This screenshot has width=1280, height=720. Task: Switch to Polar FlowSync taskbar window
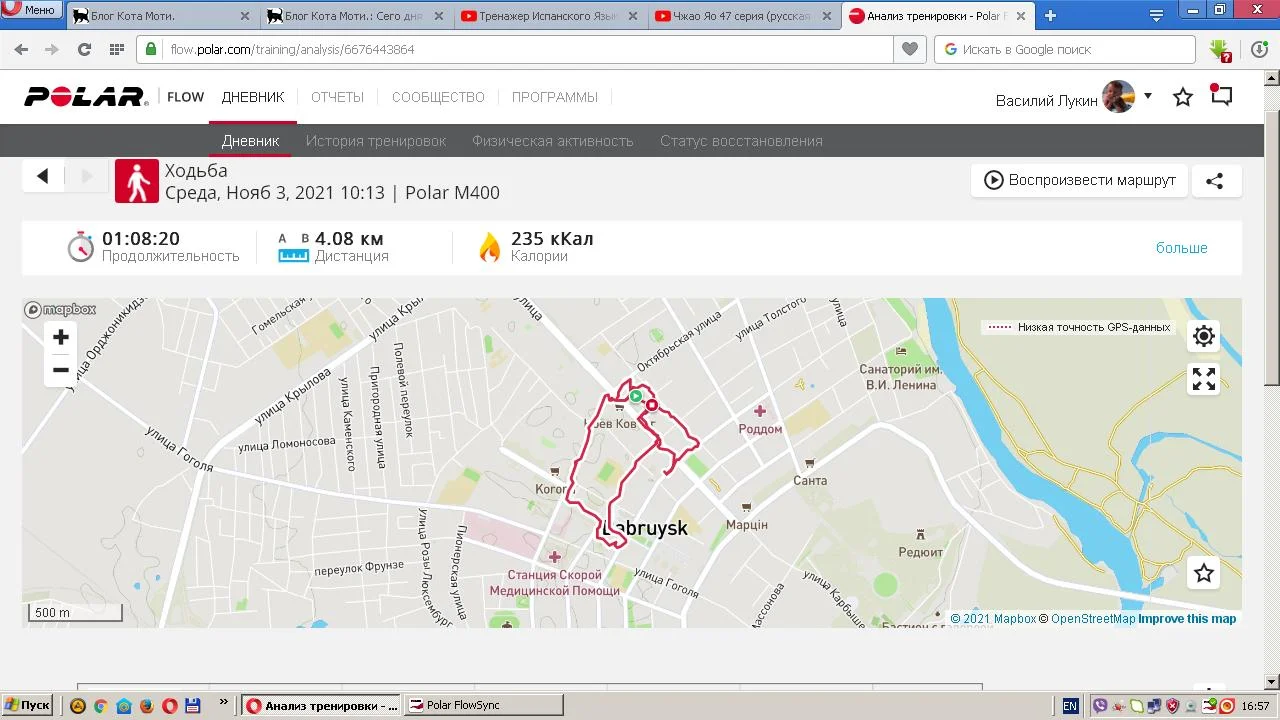[484, 705]
